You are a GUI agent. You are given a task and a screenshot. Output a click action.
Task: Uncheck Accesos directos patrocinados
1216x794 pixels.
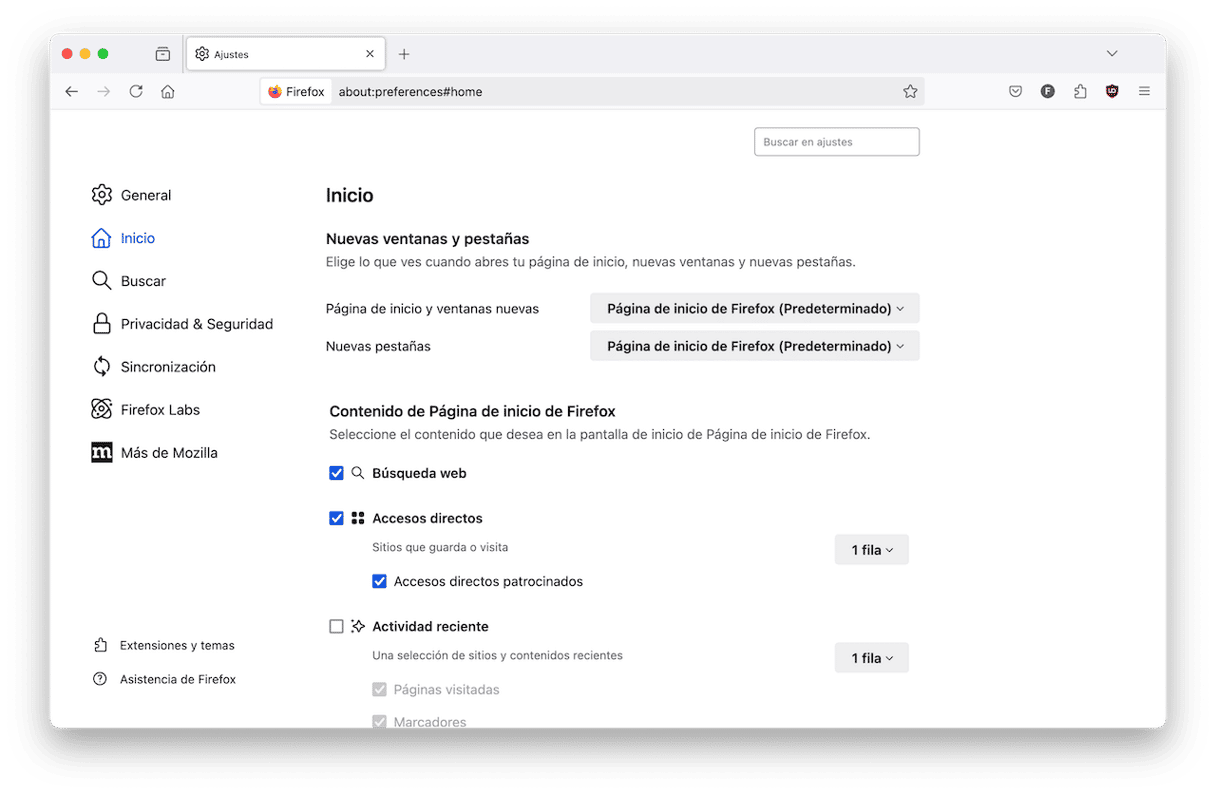click(379, 581)
